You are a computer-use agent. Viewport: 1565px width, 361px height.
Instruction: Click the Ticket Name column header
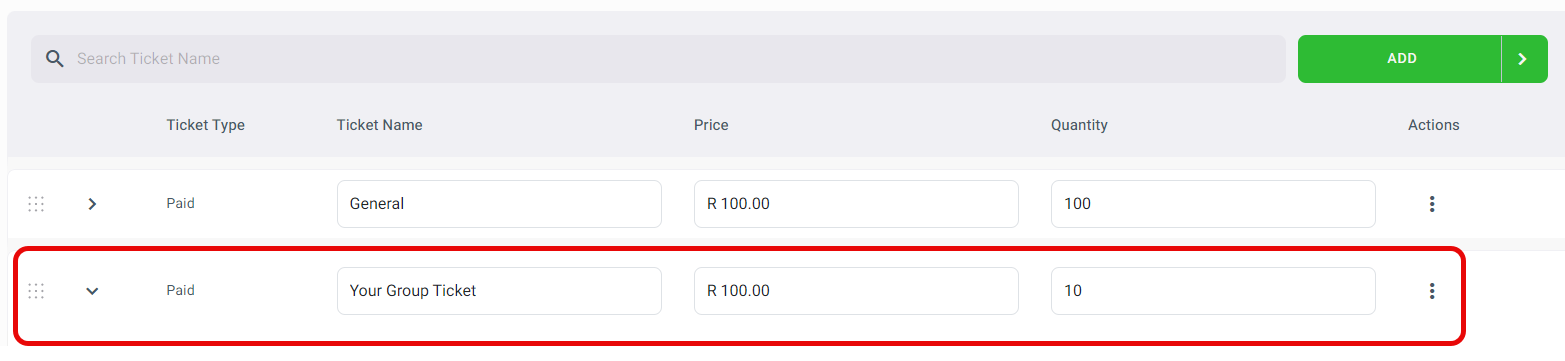click(379, 125)
